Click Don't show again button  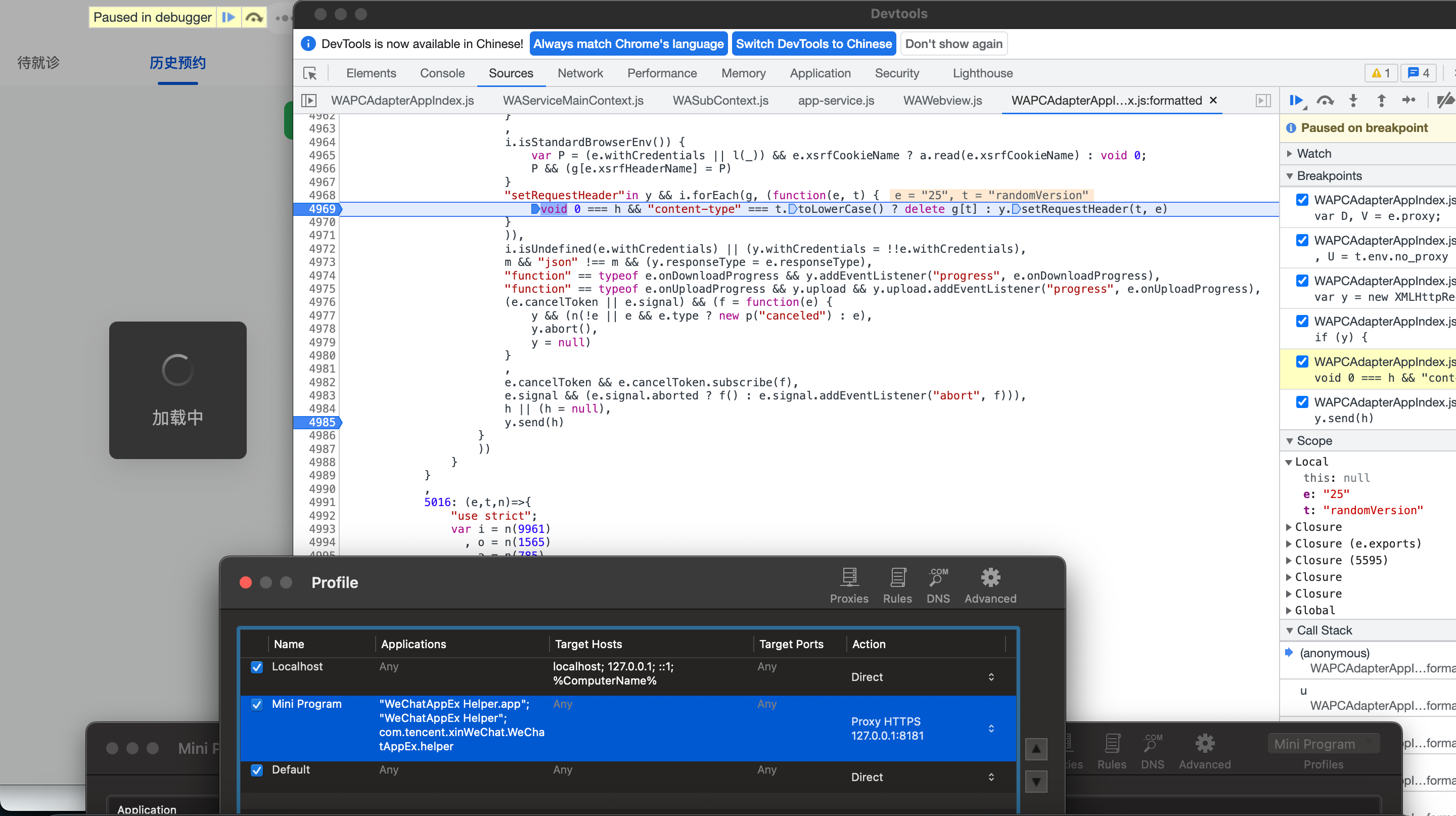click(953, 43)
